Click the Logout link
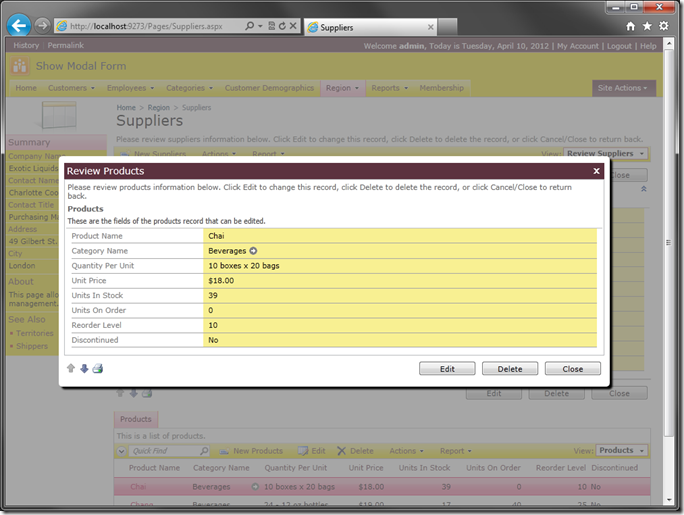The height and width of the screenshot is (515, 684). pyautogui.click(x=619, y=46)
